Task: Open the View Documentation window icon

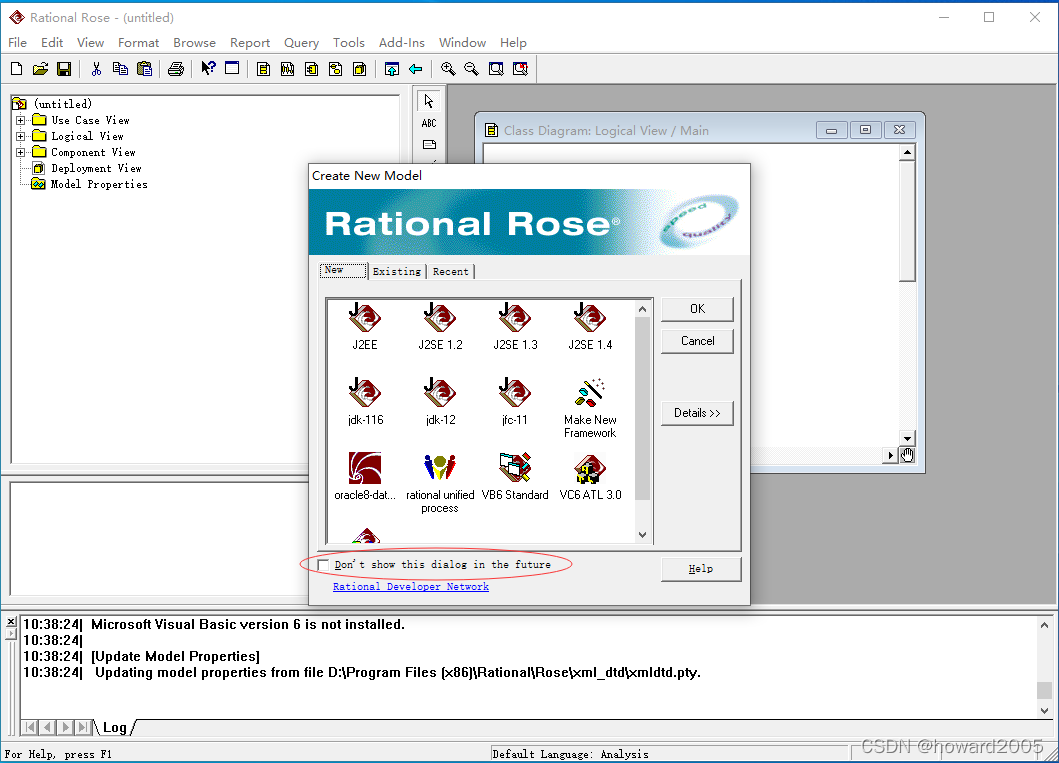Action: click(x=232, y=68)
